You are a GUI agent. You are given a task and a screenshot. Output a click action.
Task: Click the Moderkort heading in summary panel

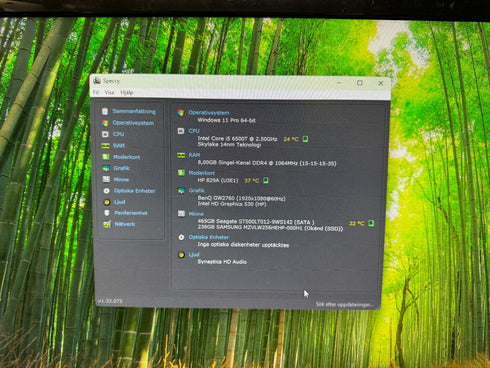tap(202, 173)
